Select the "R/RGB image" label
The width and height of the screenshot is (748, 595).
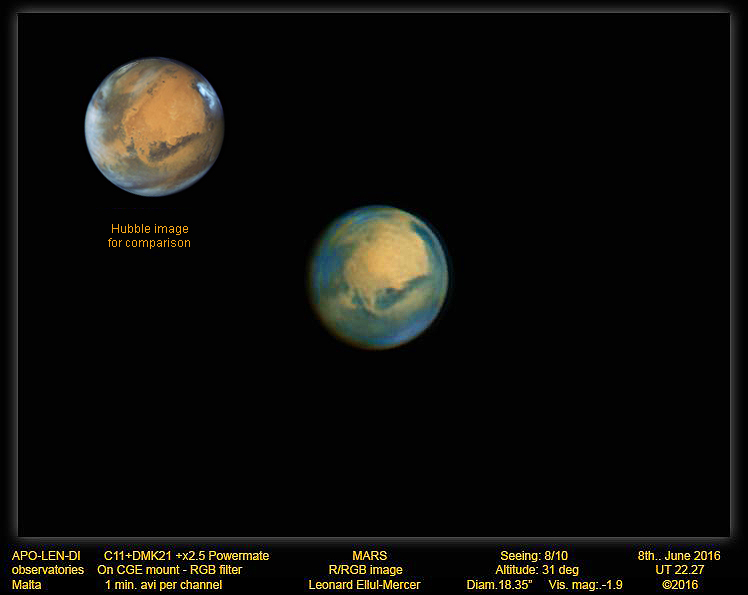pos(365,570)
